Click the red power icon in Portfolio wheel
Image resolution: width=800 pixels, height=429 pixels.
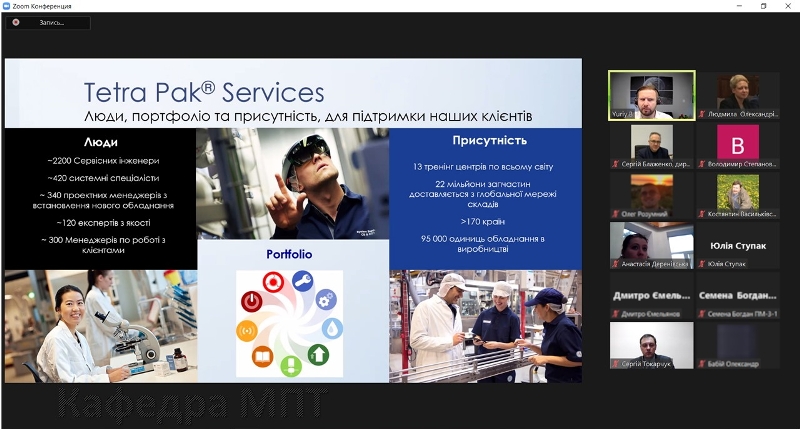point(252,301)
